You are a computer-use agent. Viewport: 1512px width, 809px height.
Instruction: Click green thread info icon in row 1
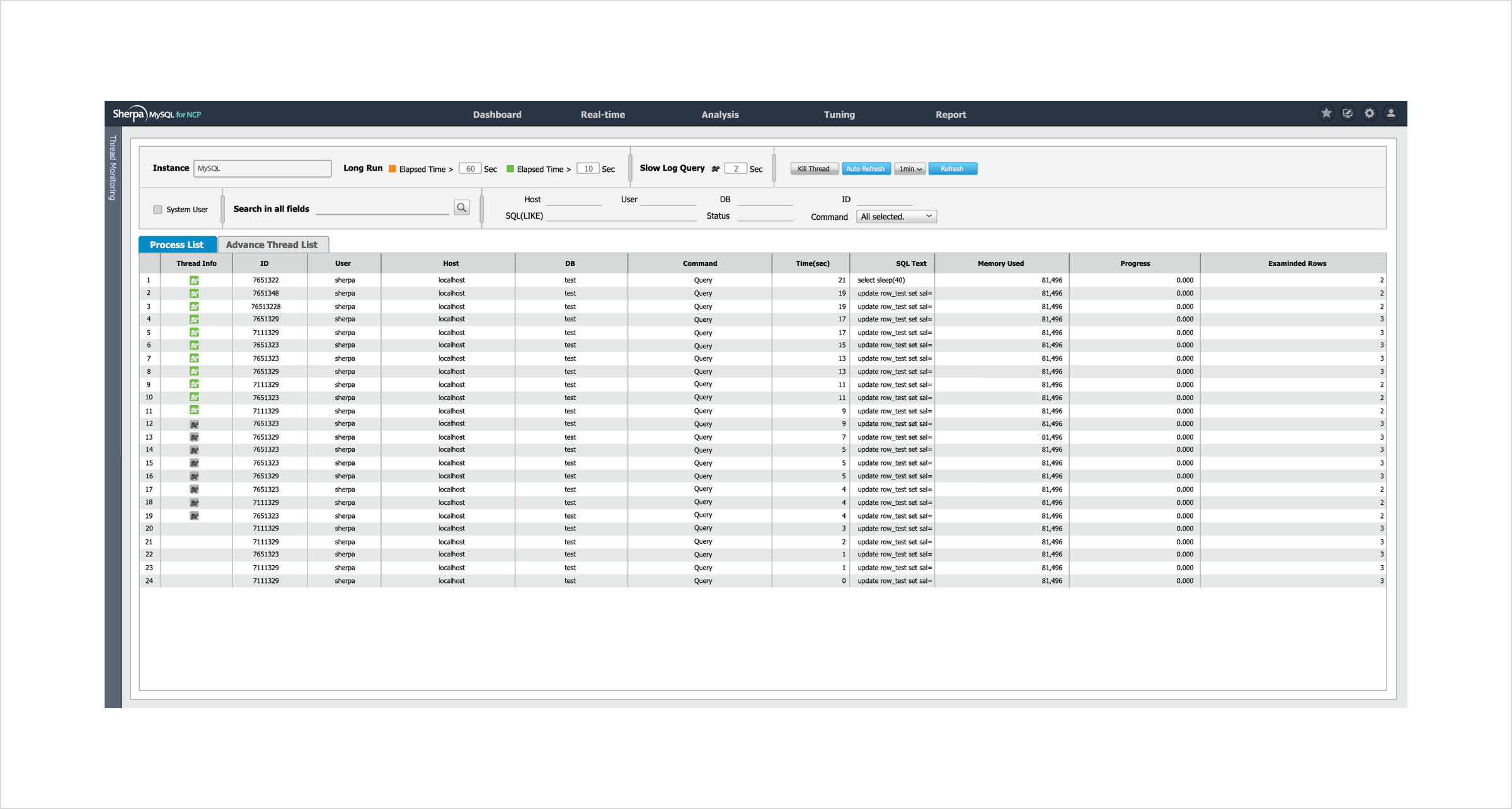pyautogui.click(x=195, y=280)
